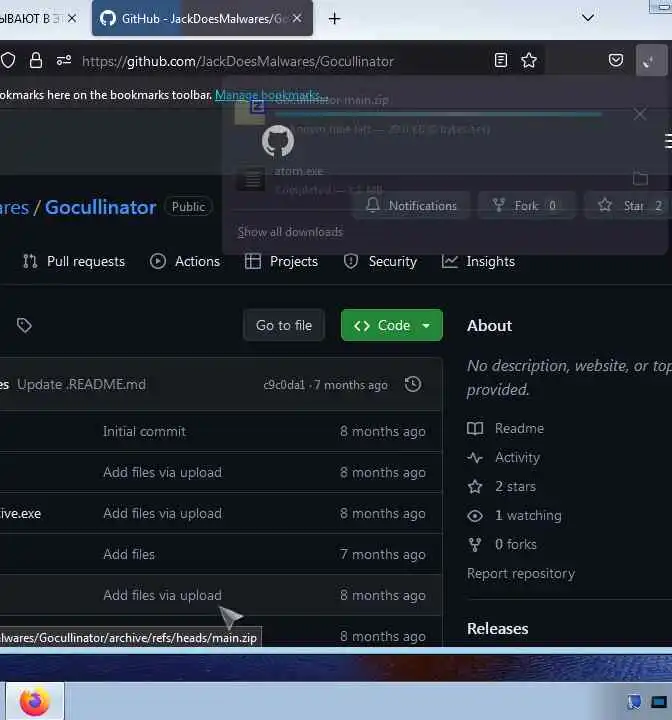View commit history via clock icon
Viewport: 672px width, 720px height.
point(413,384)
